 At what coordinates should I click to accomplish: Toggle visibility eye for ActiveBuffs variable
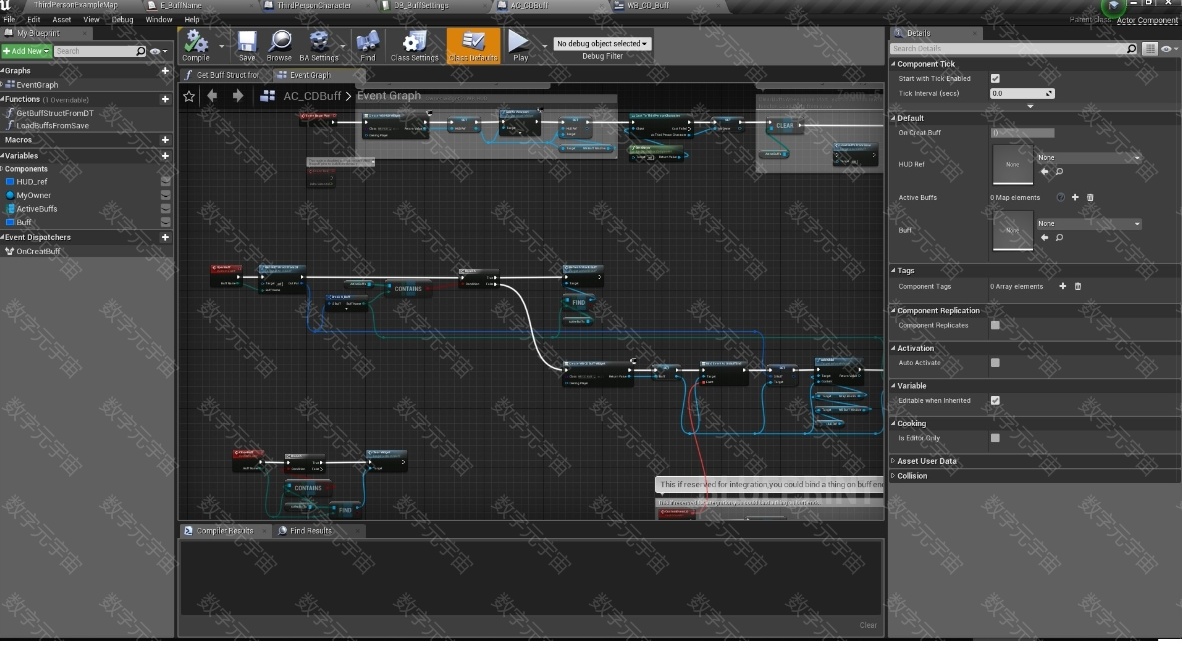click(165, 209)
